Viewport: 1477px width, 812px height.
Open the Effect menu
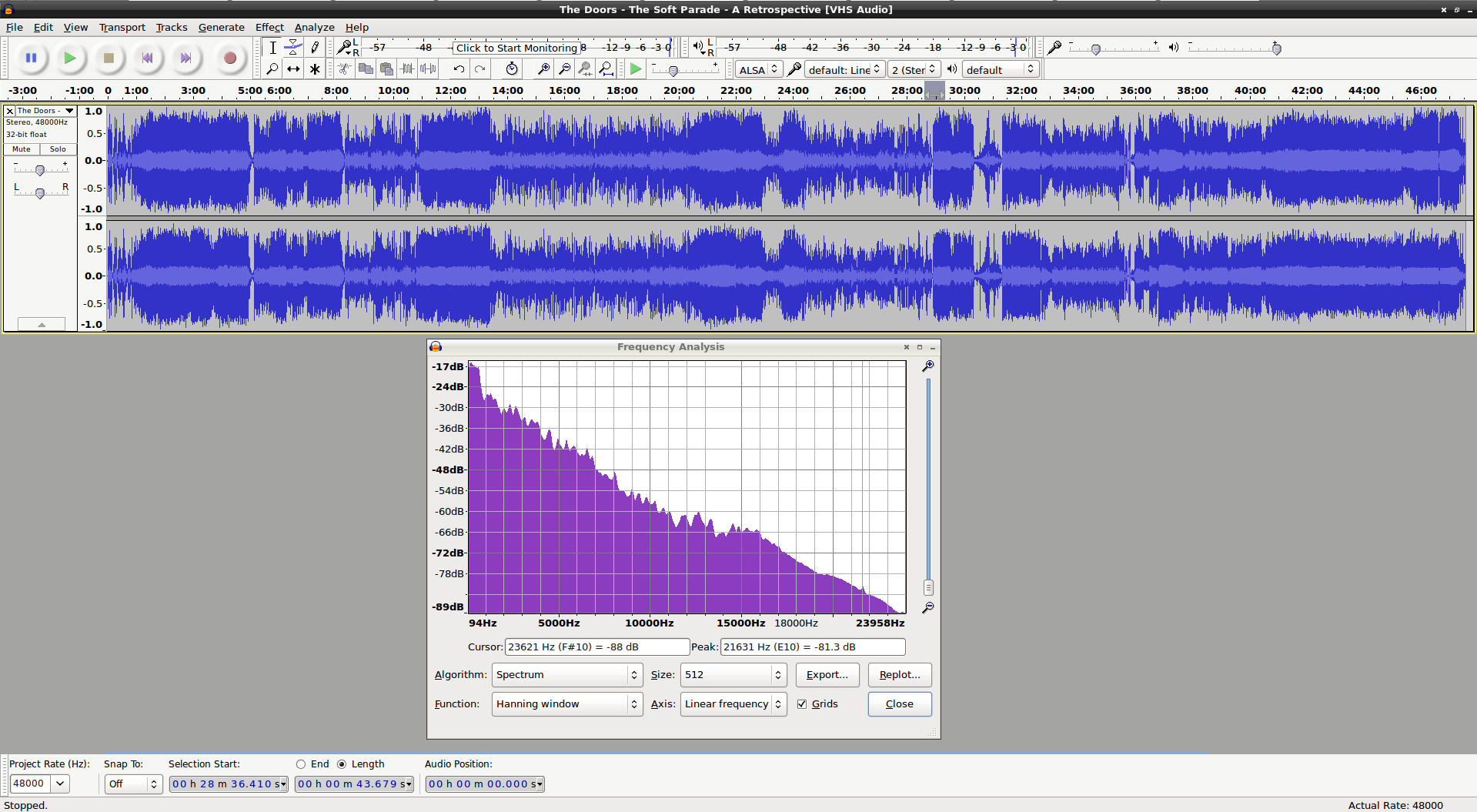[269, 27]
